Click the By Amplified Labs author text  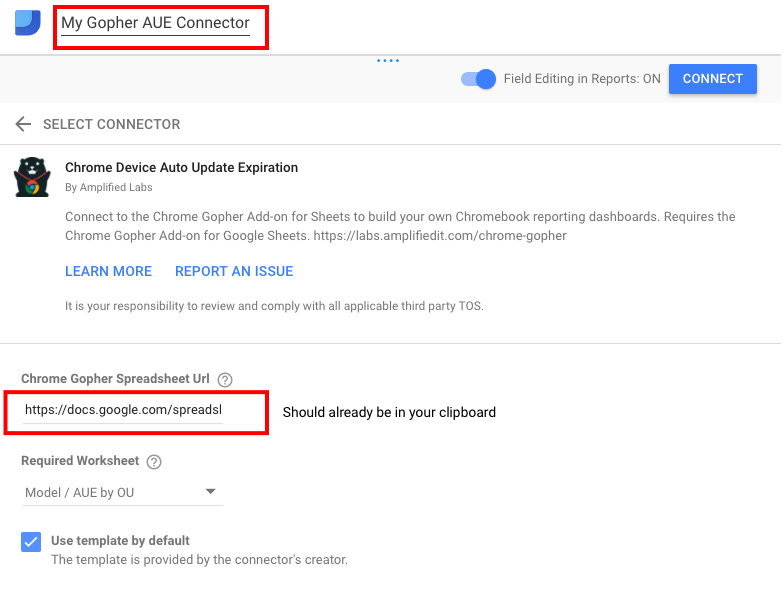tap(108, 187)
